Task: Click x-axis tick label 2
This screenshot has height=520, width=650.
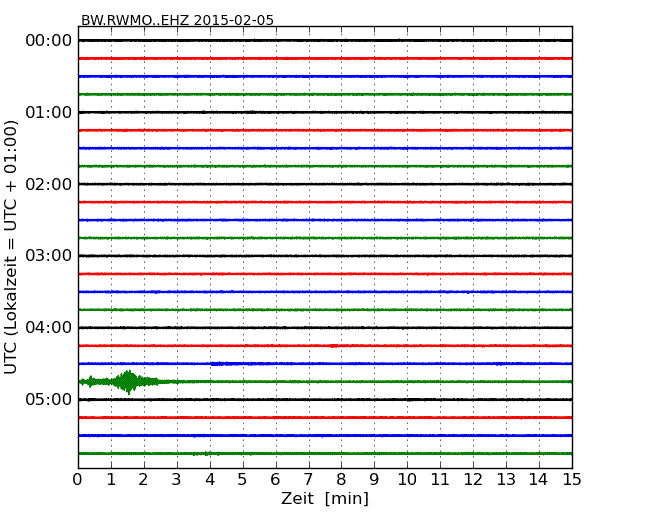Action: (143, 479)
